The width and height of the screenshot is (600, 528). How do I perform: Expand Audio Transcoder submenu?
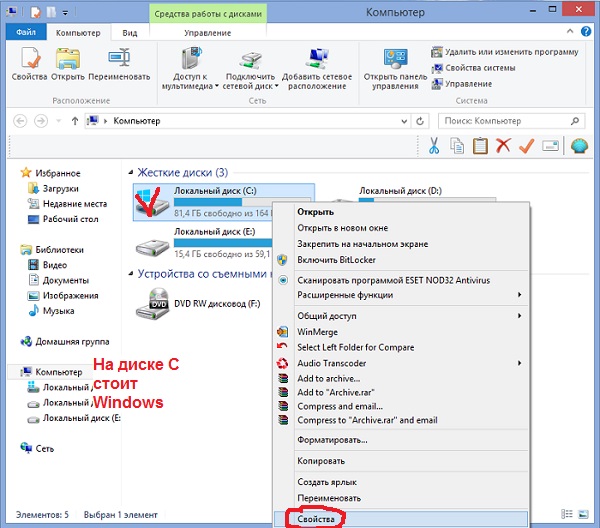tap(401, 363)
